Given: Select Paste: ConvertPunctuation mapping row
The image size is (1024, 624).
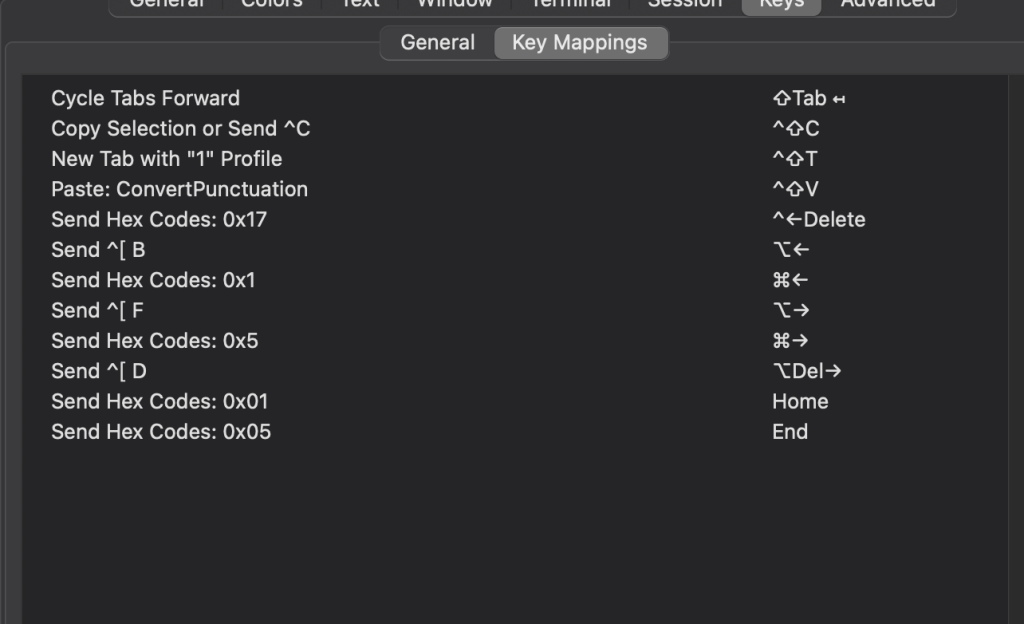Looking at the screenshot, I should [515, 189].
